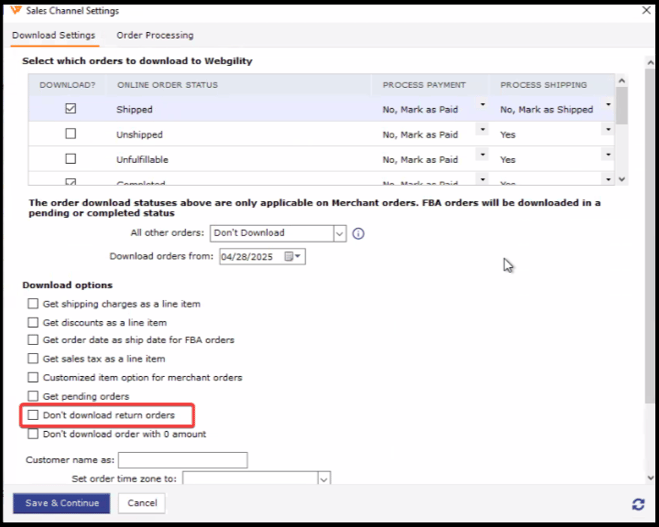Open the All other orders dropdown
This screenshot has height=527, width=659.
(339, 233)
